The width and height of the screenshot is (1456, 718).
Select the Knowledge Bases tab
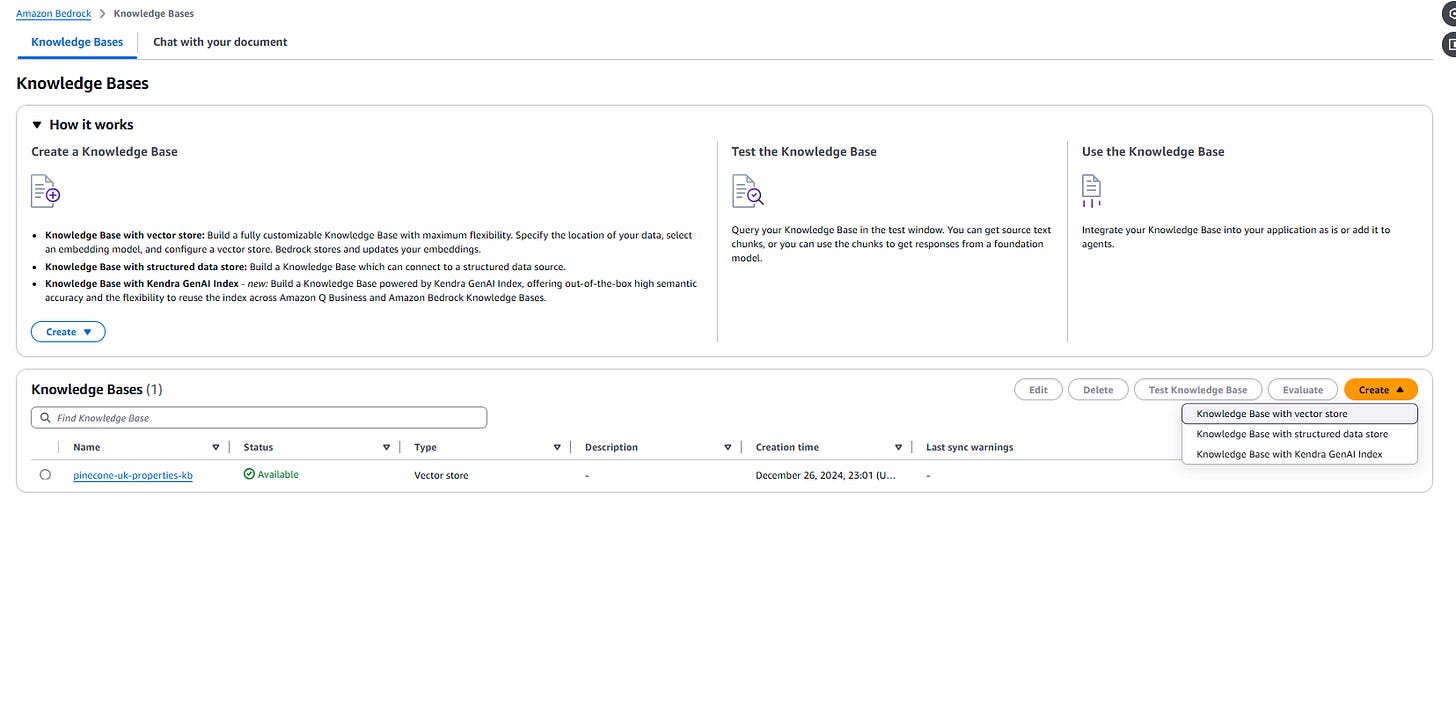coord(77,42)
